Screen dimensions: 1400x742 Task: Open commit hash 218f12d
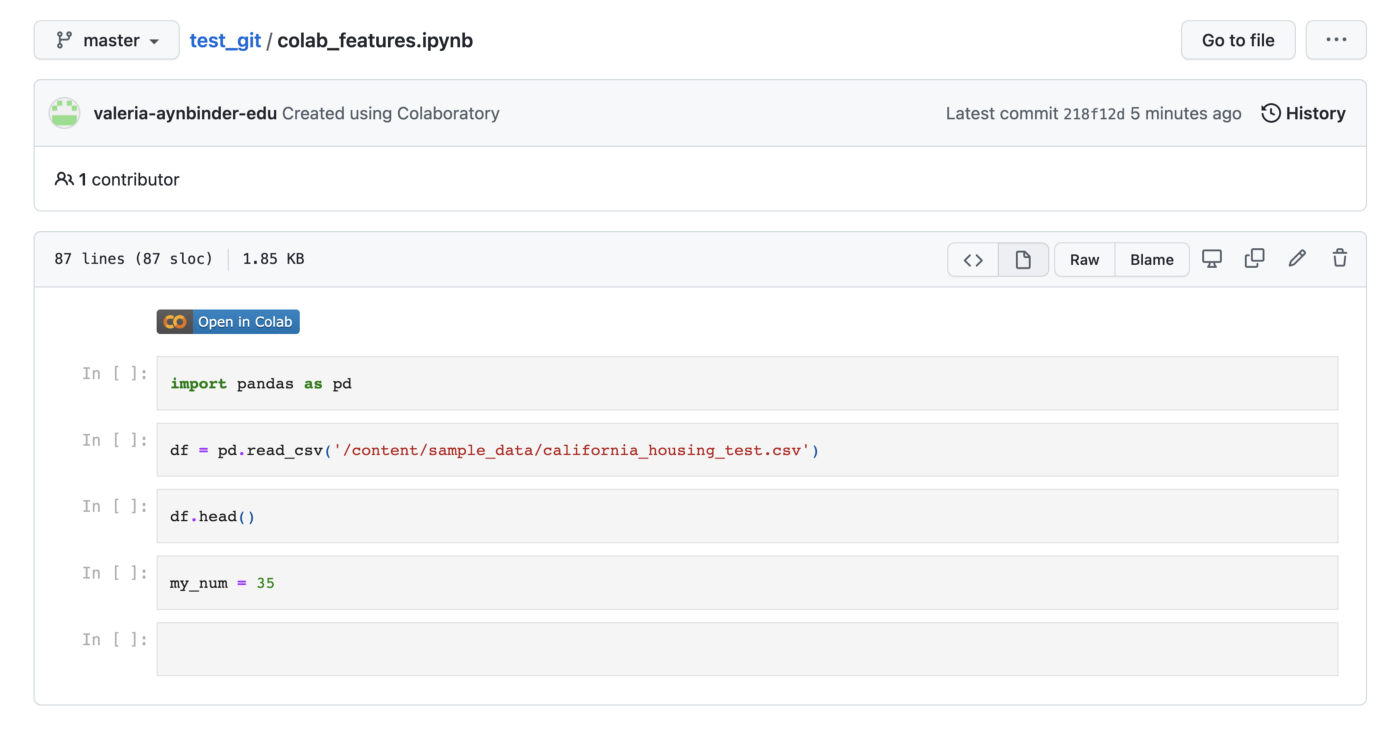point(1094,114)
